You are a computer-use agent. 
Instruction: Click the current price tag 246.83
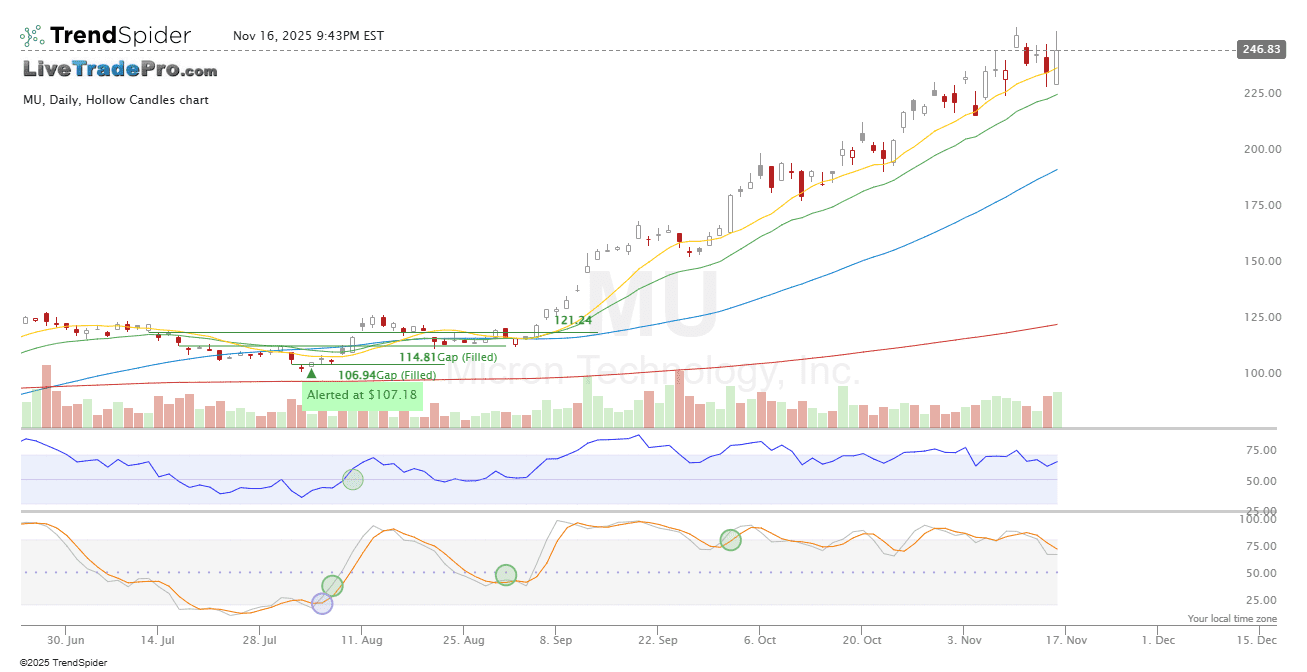(x=1259, y=50)
